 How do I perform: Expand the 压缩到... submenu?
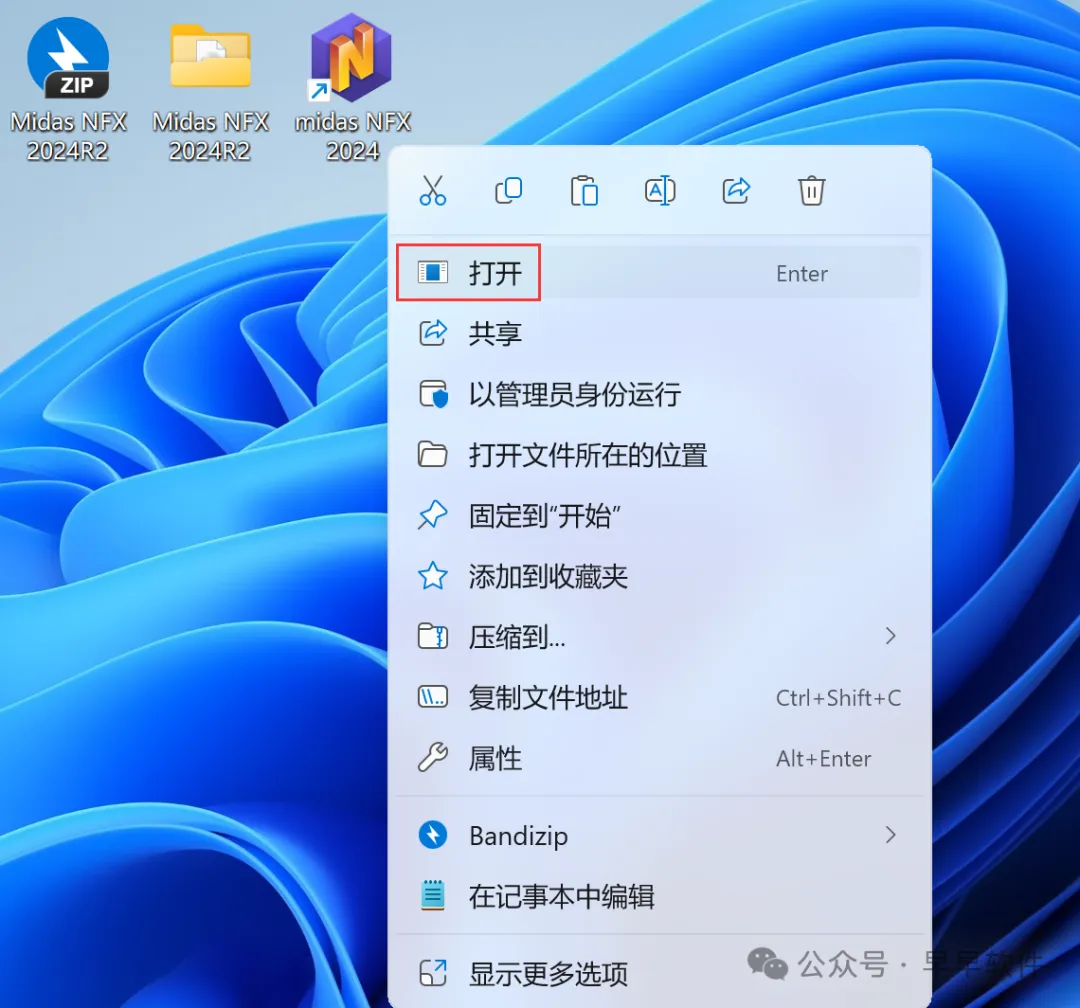click(658, 637)
